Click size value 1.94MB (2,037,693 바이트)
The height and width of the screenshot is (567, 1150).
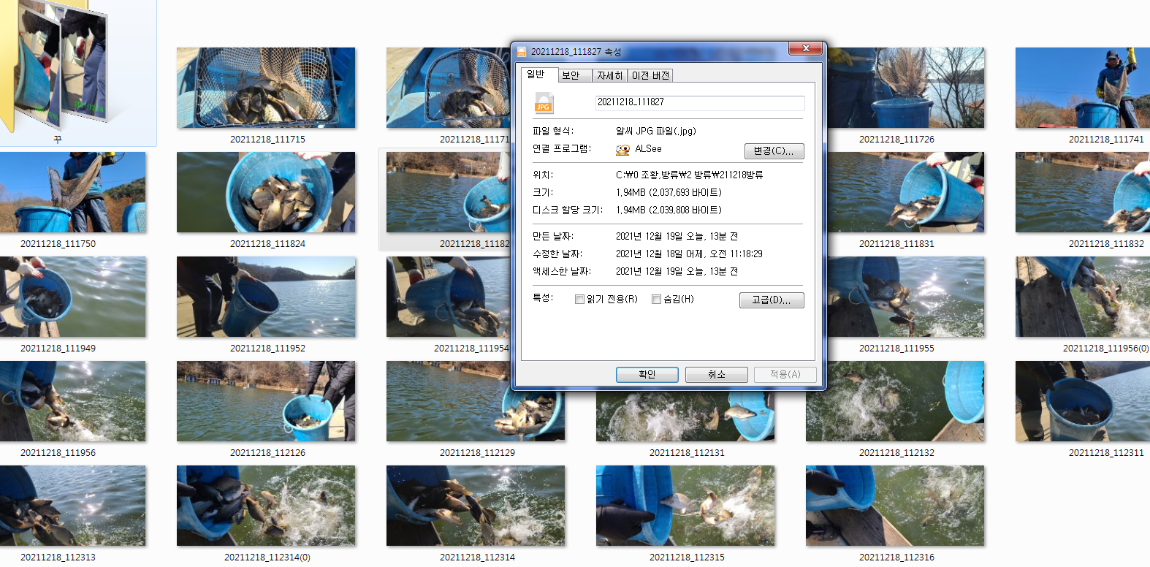tap(668, 193)
